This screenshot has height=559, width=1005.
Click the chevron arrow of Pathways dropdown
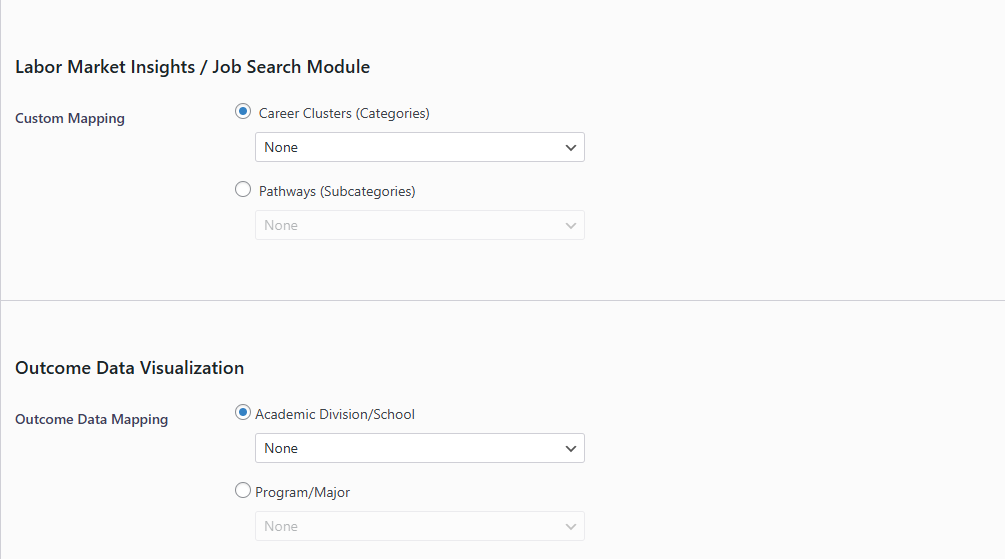tap(571, 226)
